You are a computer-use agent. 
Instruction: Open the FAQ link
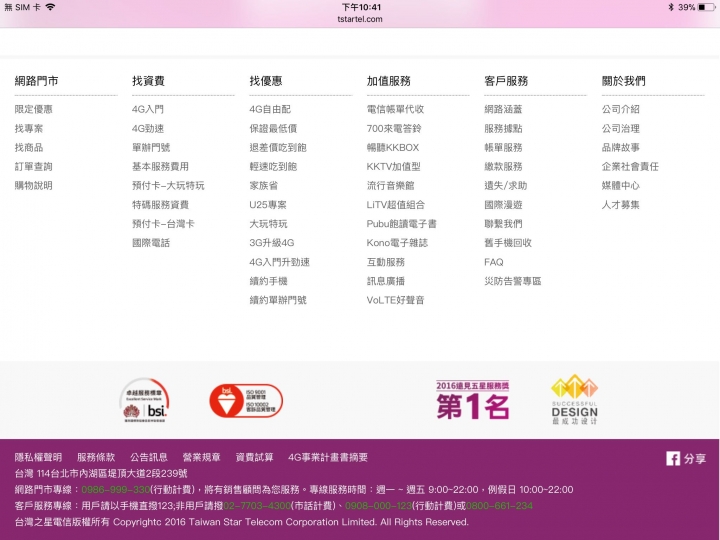click(494, 262)
